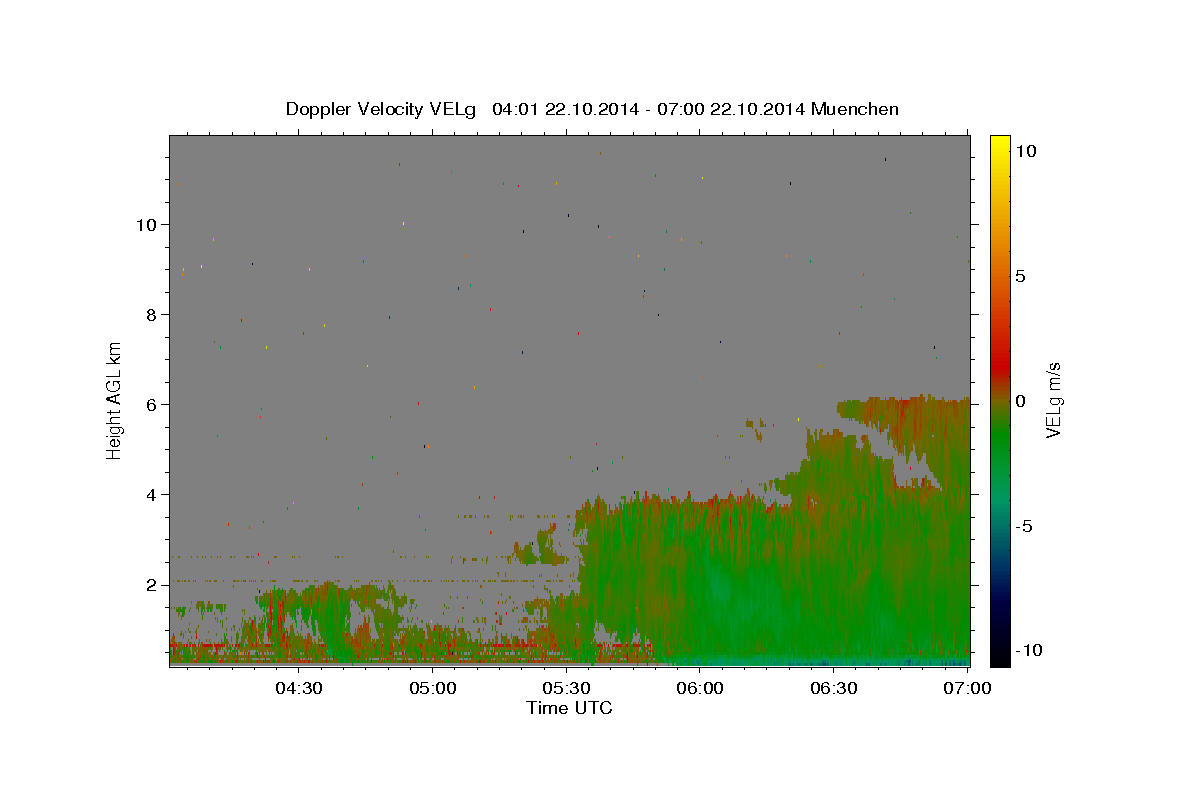The image size is (1200, 800).
Task: Click the 'Time UTC' axis label
Action: tap(569, 708)
